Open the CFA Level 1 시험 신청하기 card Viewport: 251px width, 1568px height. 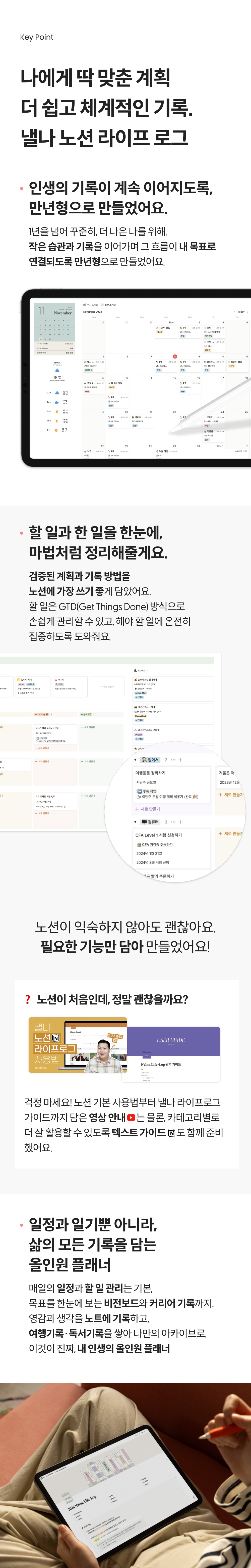click(172, 849)
